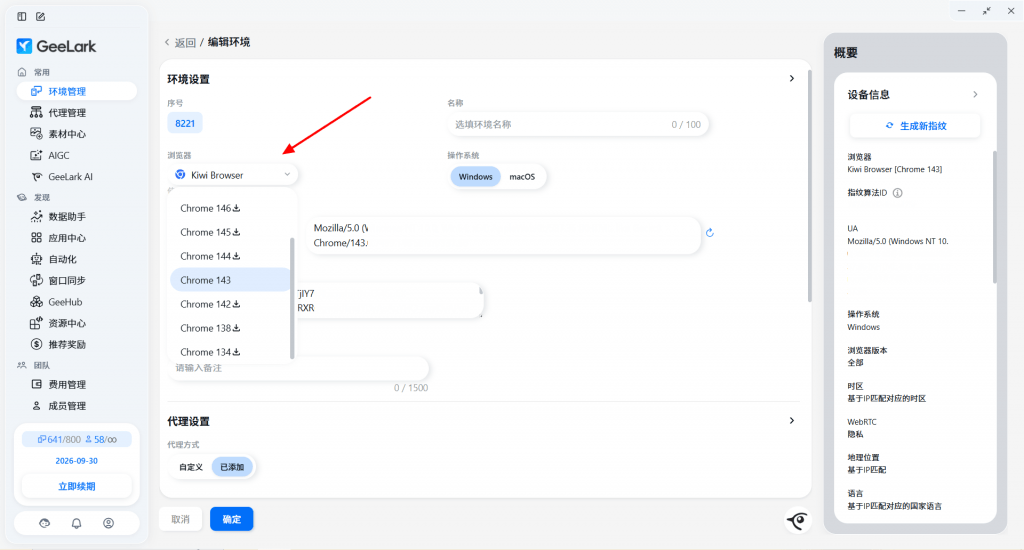Click the GeeLark logo
Screen dimensions: 1024x550
coord(57,46)
